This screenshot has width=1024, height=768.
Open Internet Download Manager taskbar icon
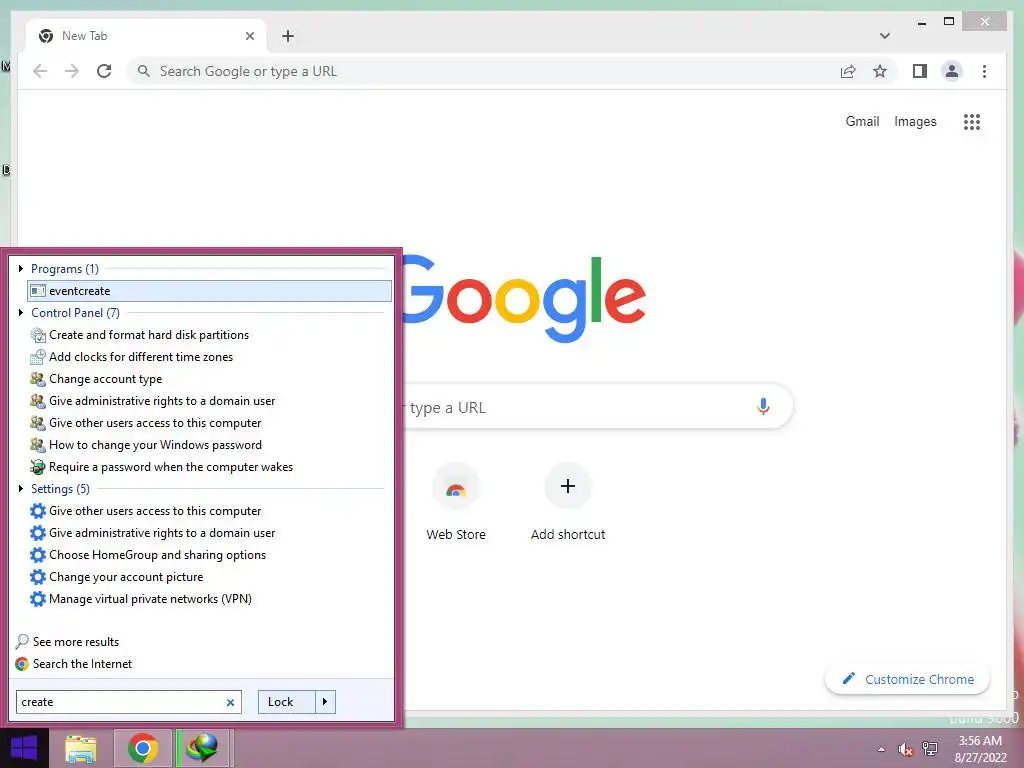click(x=202, y=748)
